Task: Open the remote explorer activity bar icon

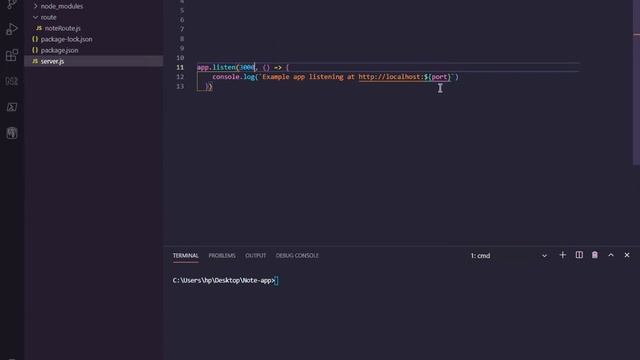Action: click(x=12, y=81)
